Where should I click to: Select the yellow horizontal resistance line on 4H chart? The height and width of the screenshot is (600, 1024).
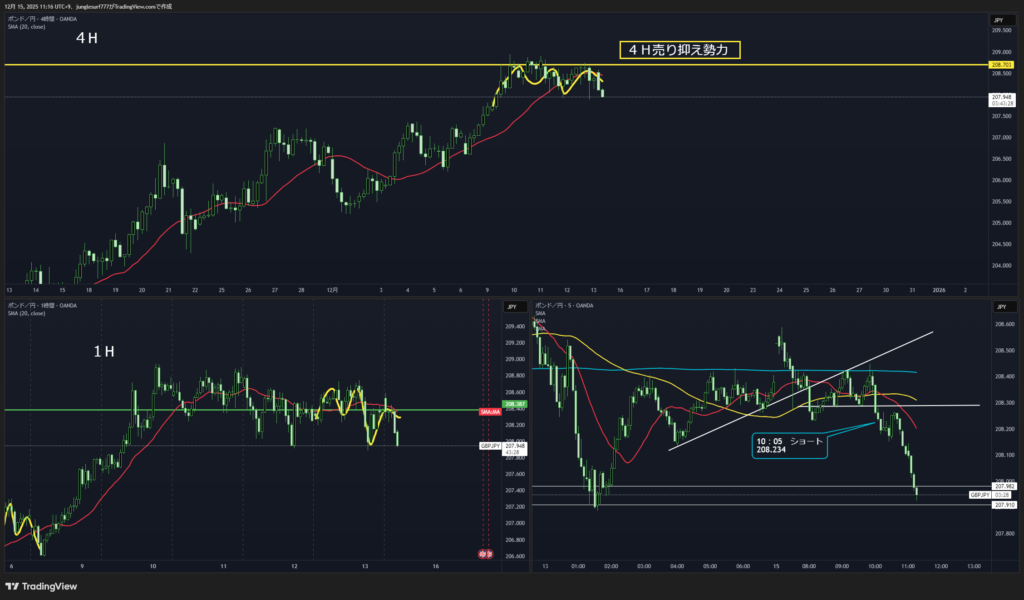pyautogui.click(x=300, y=64)
